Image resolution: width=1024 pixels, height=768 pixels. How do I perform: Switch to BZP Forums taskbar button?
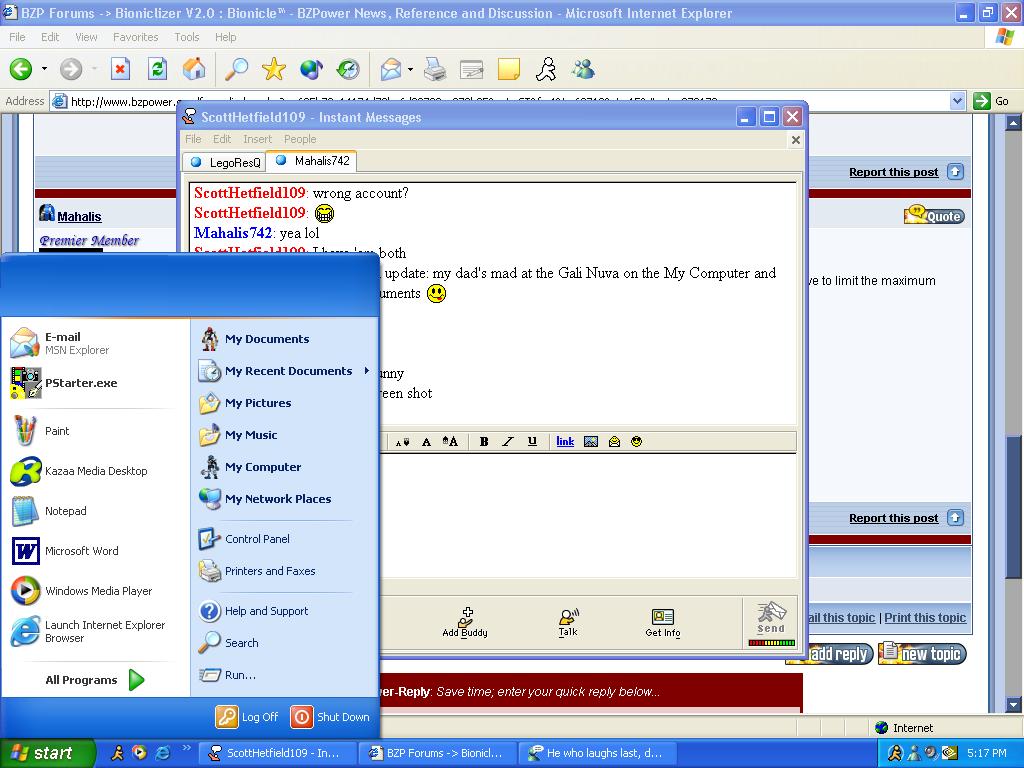click(437, 753)
